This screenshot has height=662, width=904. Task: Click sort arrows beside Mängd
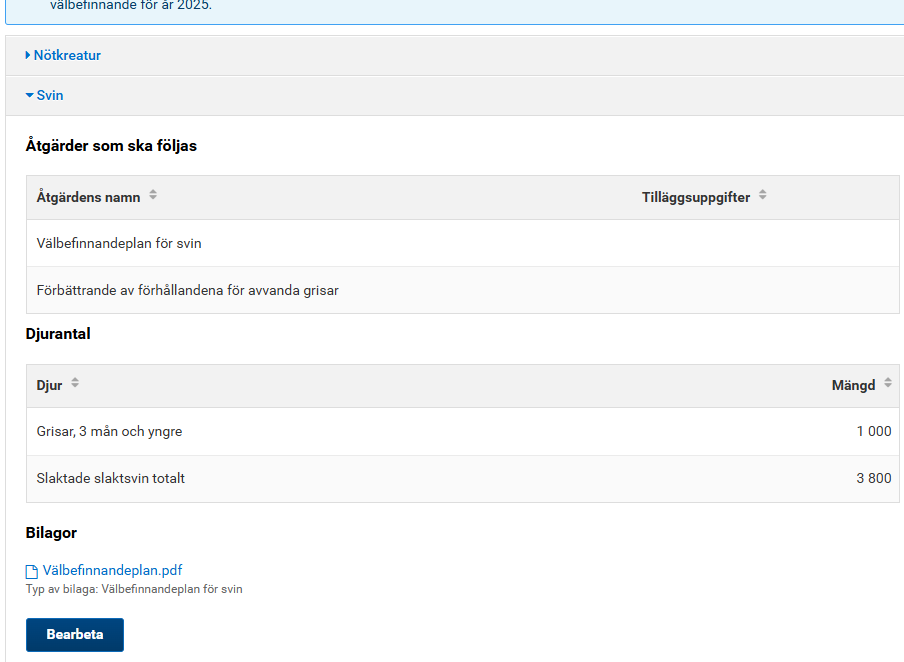pyautogui.click(x=887, y=383)
